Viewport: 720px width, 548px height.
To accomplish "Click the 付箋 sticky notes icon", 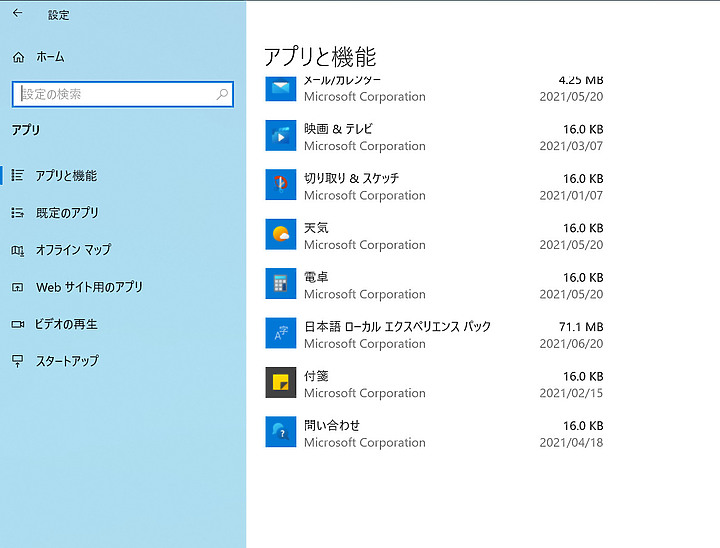I will (281, 382).
